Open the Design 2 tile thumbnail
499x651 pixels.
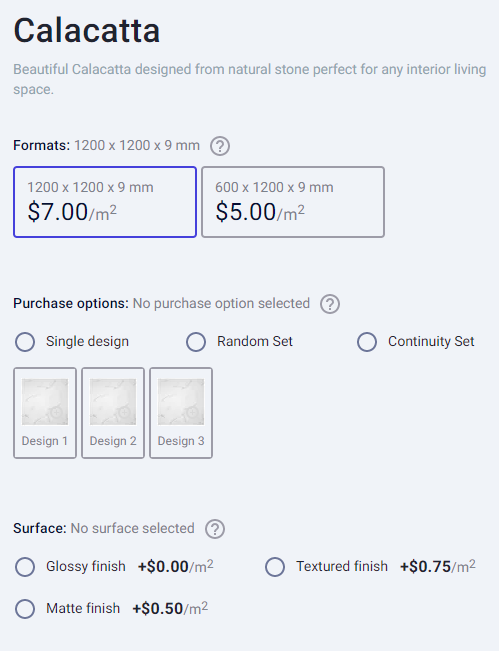(113, 401)
